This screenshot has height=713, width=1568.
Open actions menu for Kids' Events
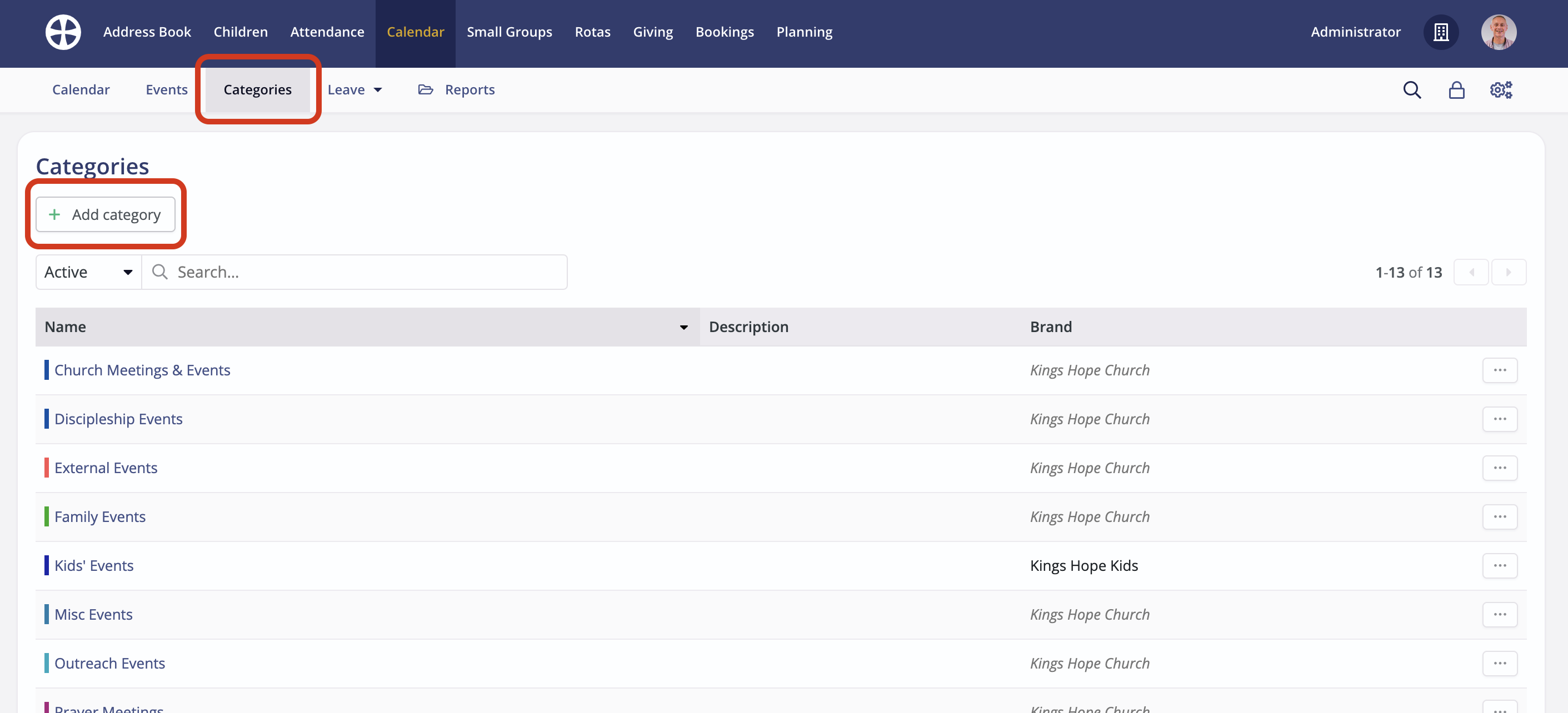tap(1499, 566)
